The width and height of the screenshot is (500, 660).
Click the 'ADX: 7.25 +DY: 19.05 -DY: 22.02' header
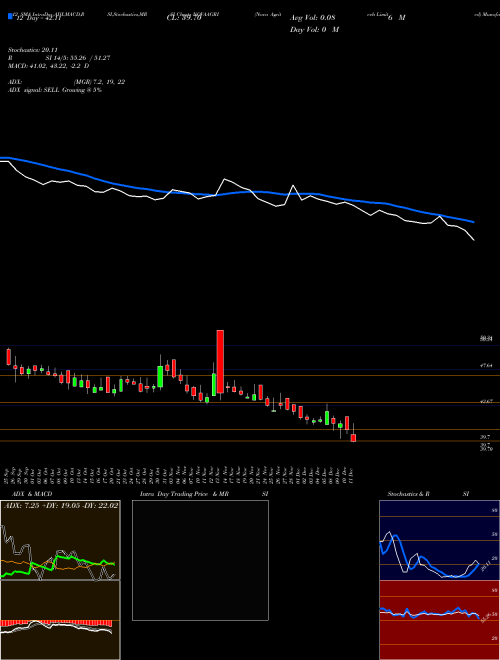pos(61,505)
